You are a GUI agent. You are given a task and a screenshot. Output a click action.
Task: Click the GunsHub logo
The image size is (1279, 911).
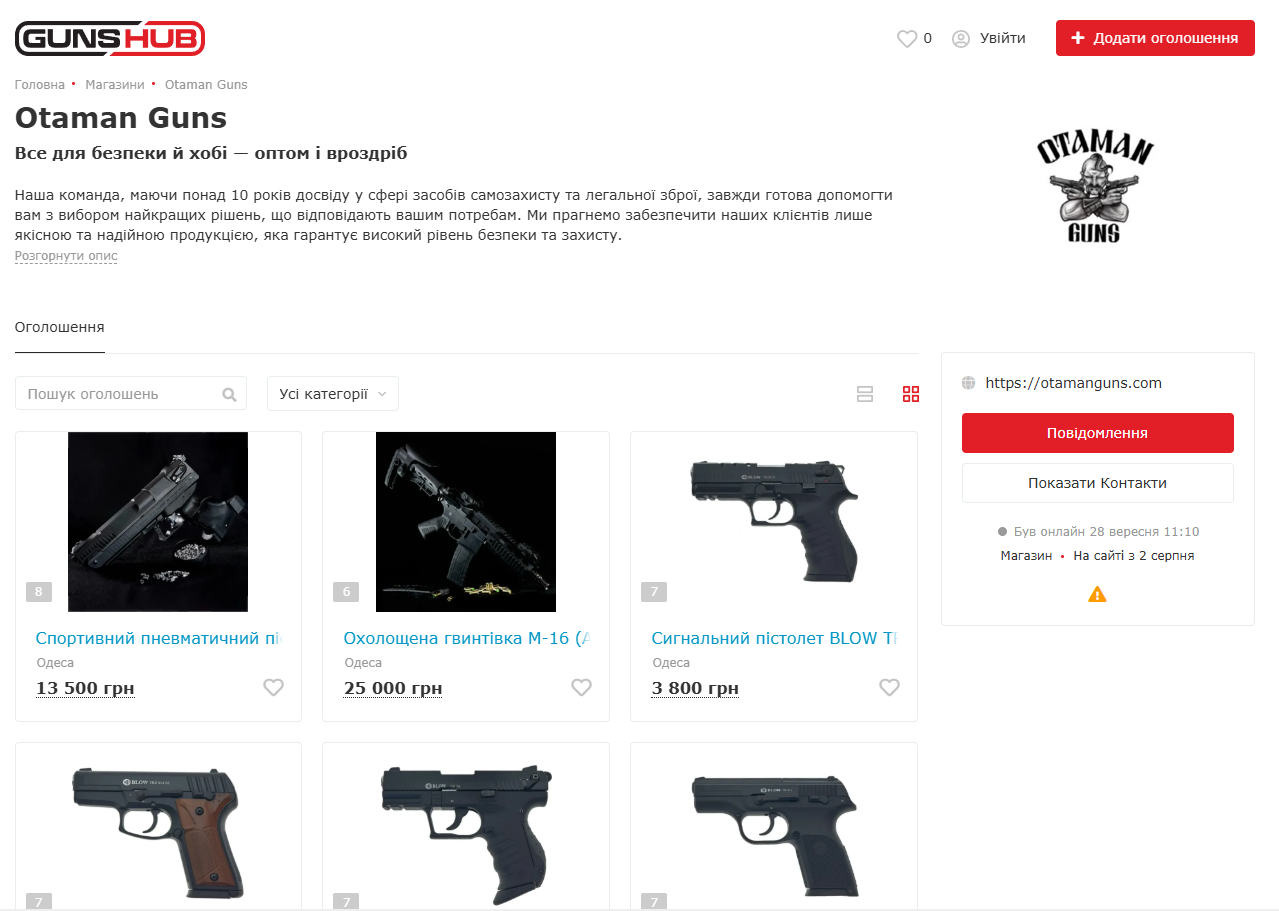110,38
